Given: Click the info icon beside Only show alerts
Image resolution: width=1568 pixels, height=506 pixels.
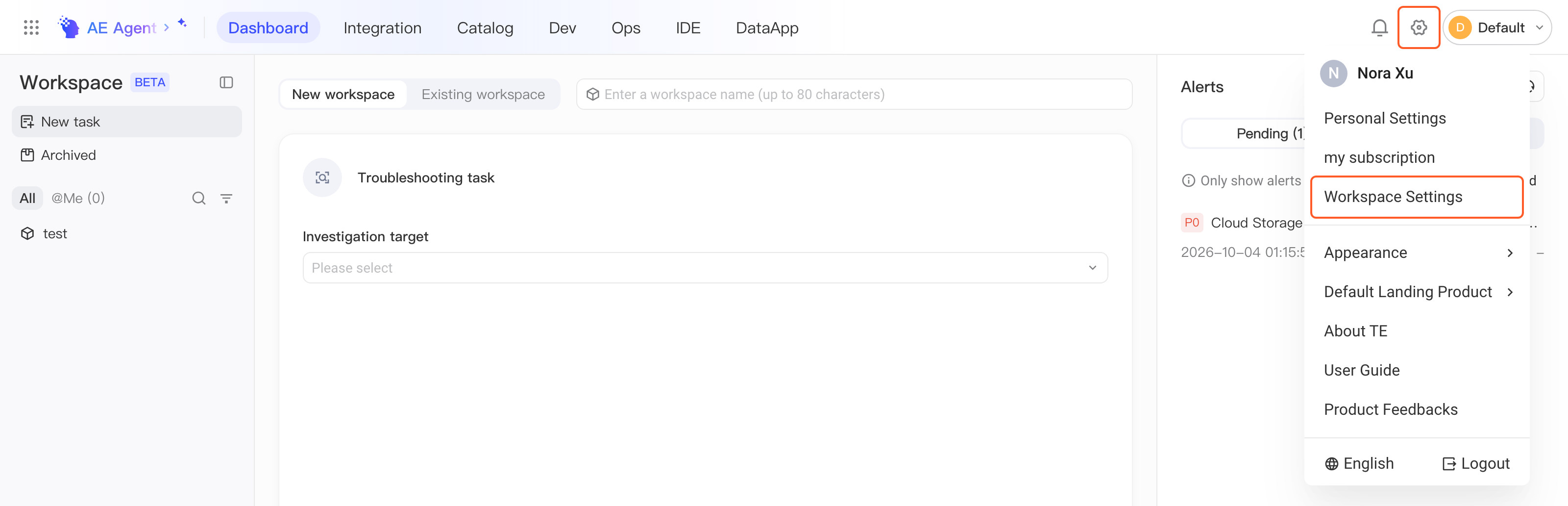Looking at the screenshot, I should [x=1188, y=181].
